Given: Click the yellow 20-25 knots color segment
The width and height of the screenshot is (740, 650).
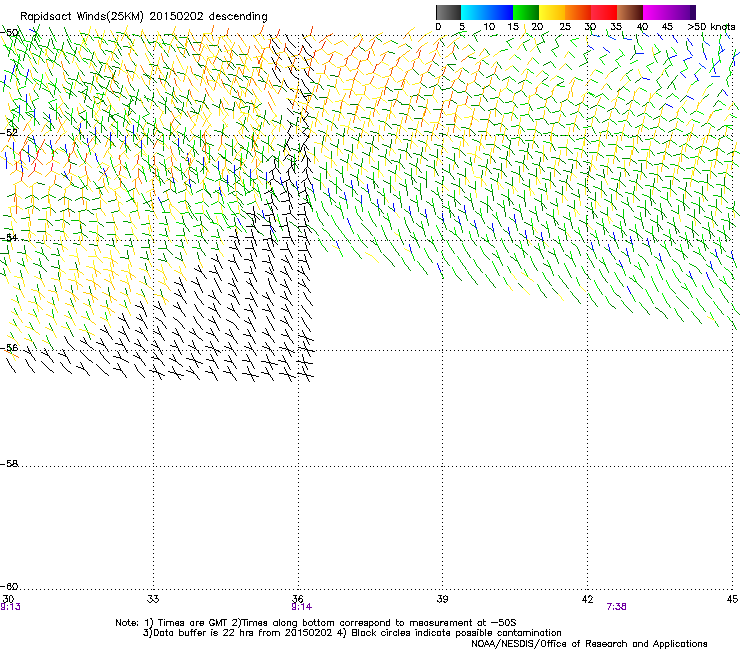Looking at the screenshot, I should click(x=552, y=12).
